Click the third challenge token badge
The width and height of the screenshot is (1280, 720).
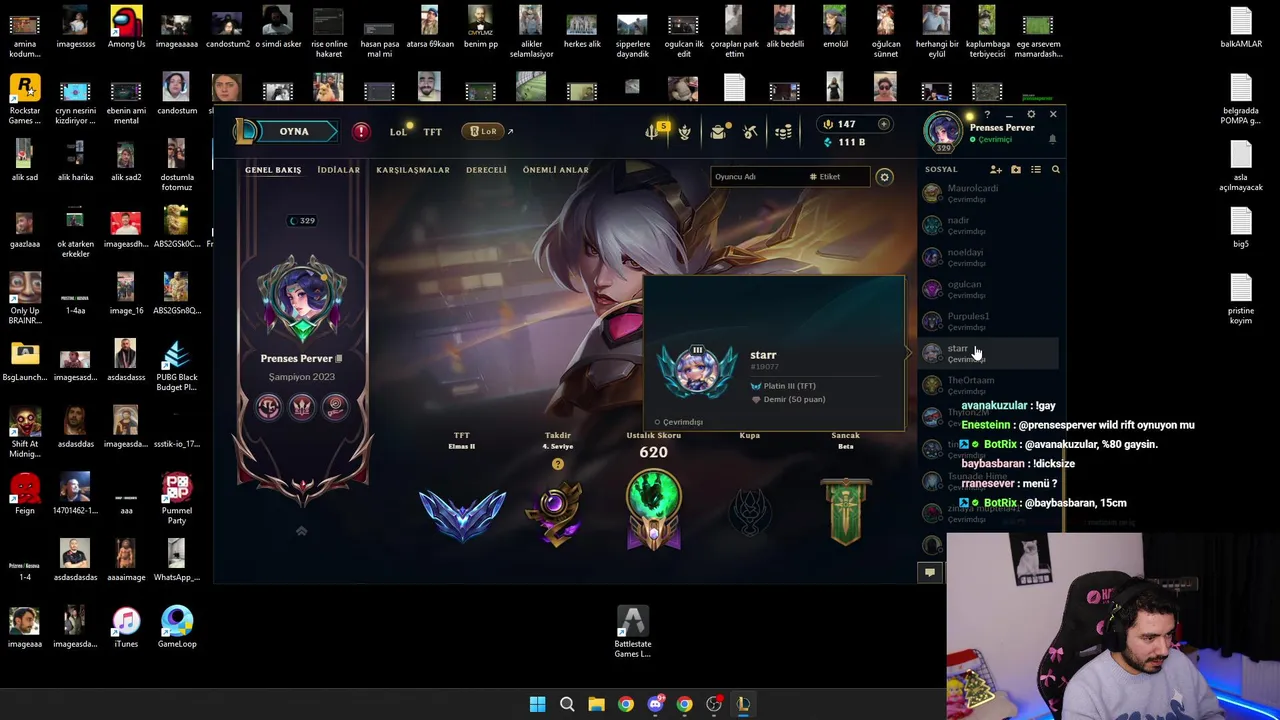336,406
